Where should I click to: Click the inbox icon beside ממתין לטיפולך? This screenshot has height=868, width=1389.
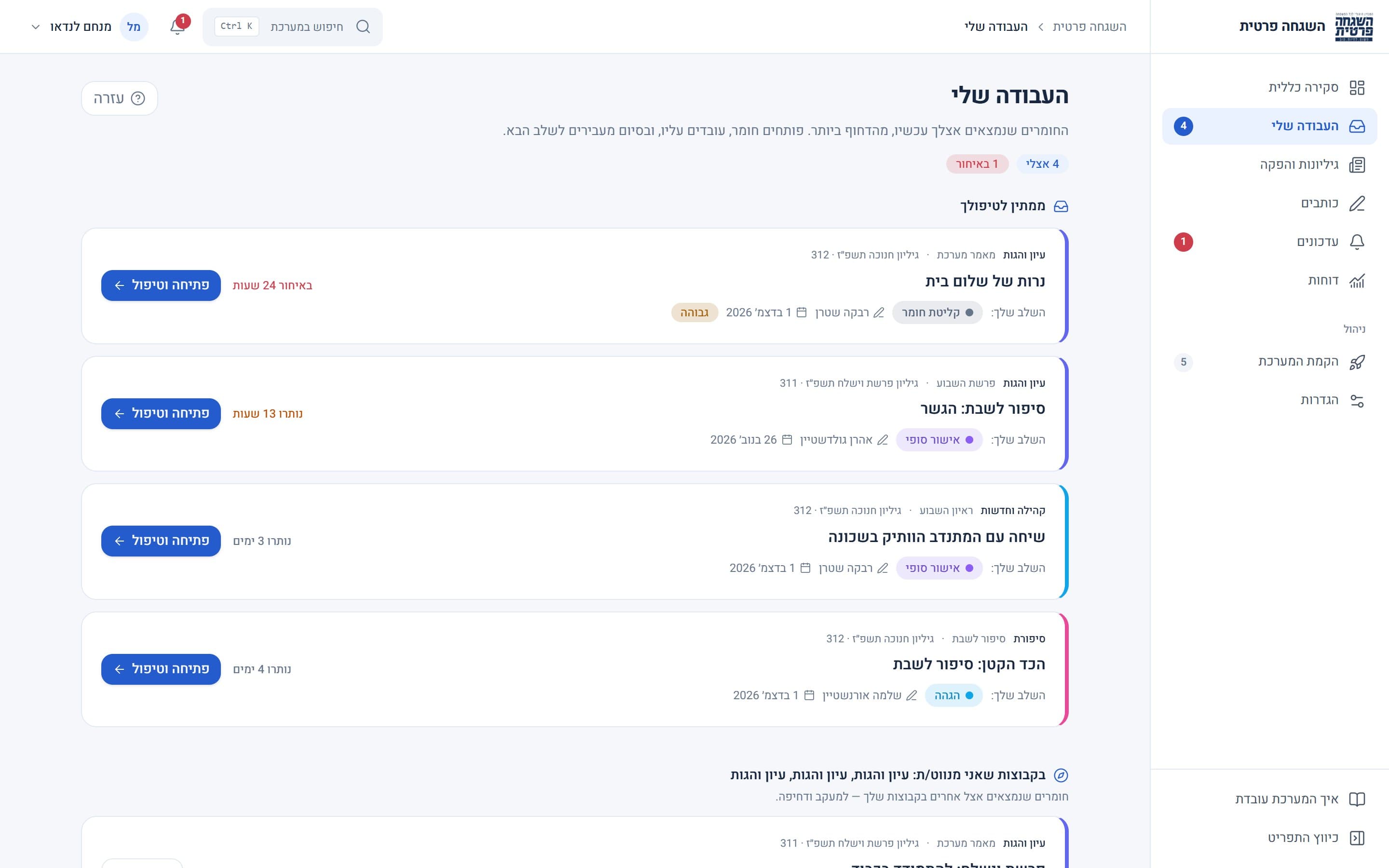(x=1061, y=206)
